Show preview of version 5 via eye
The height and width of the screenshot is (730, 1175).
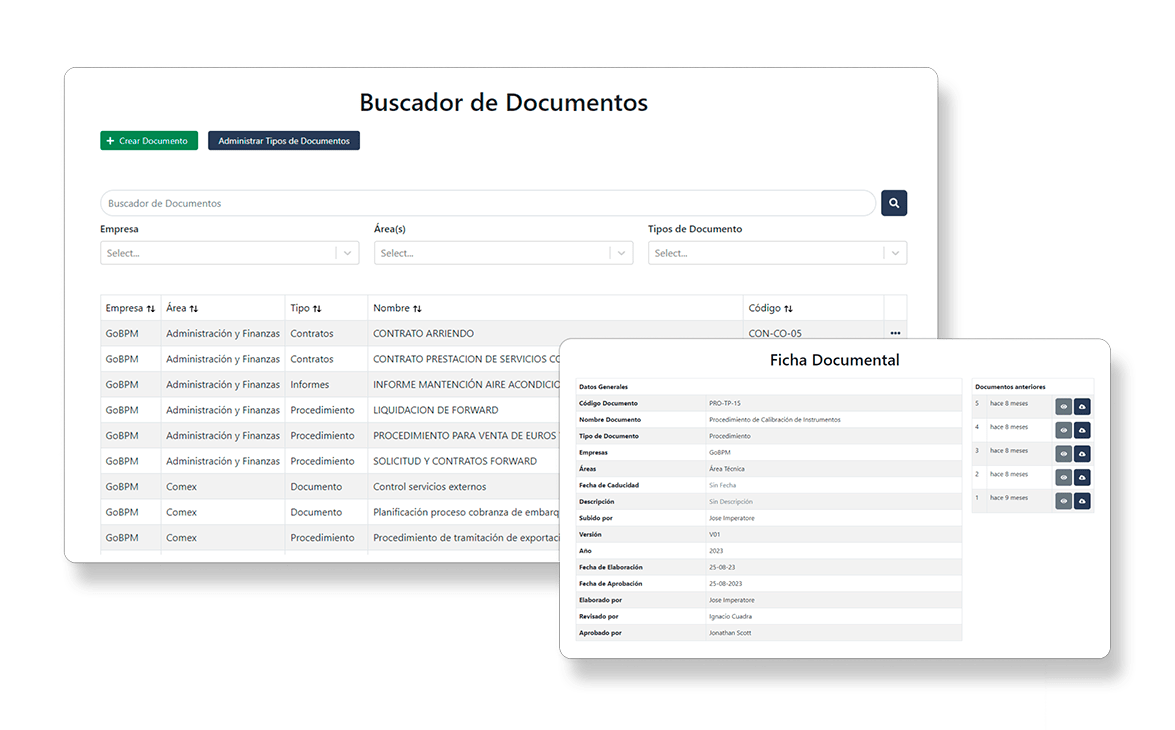1063,406
